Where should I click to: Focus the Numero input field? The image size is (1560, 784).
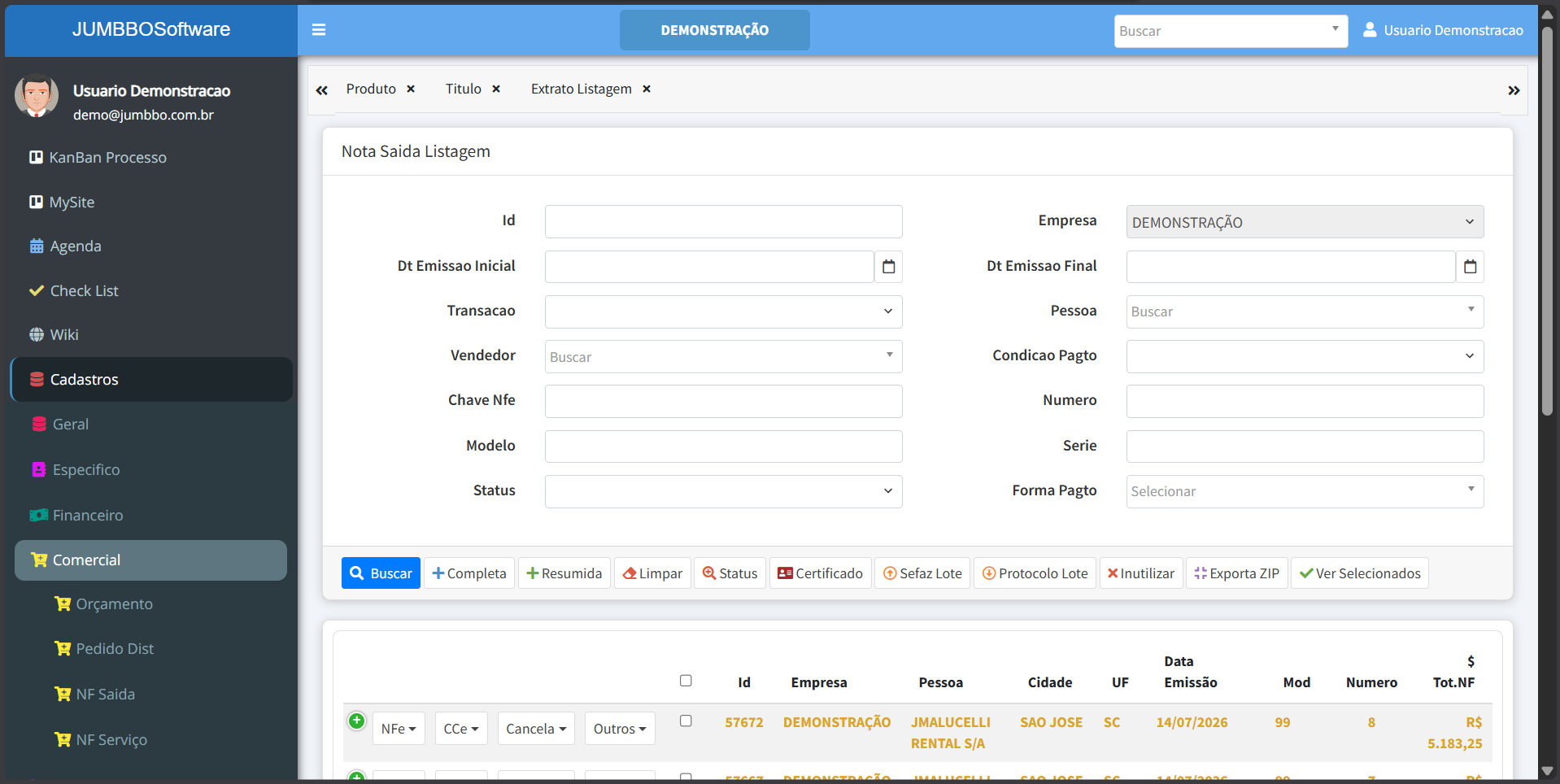tap(1305, 401)
